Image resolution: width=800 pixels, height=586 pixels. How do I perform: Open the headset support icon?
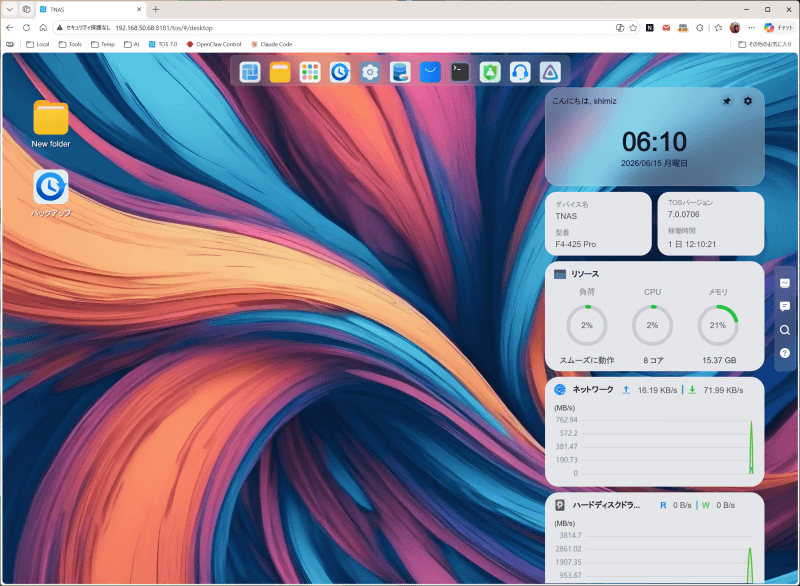(520, 72)
